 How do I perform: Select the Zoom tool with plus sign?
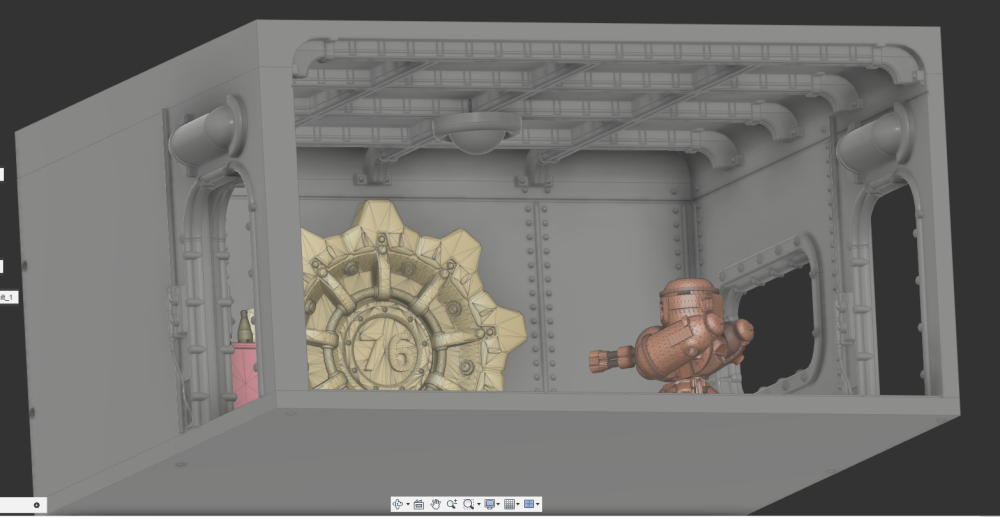click(x=452, y=504)
